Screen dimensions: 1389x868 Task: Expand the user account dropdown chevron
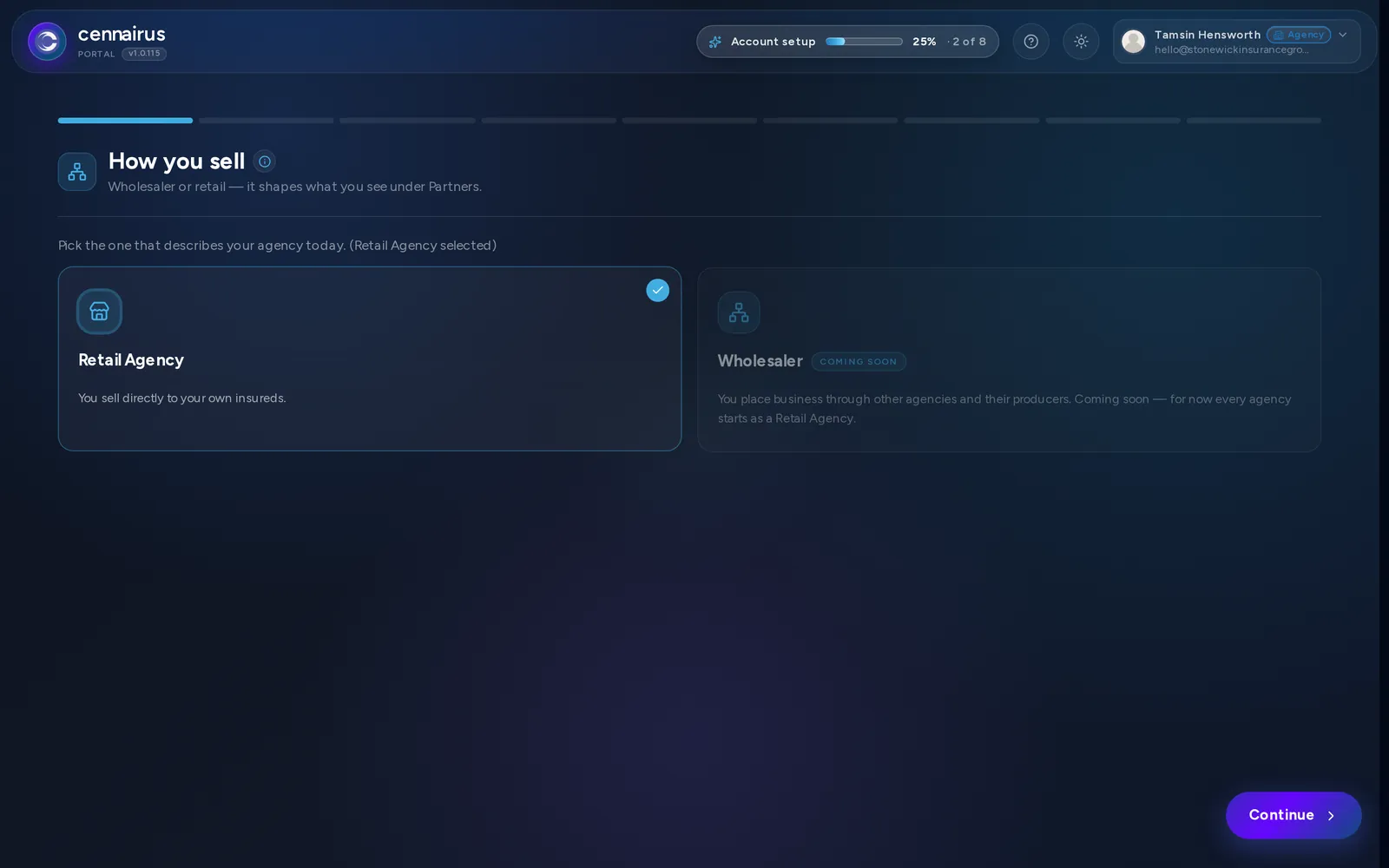(x=1342, y=35)
